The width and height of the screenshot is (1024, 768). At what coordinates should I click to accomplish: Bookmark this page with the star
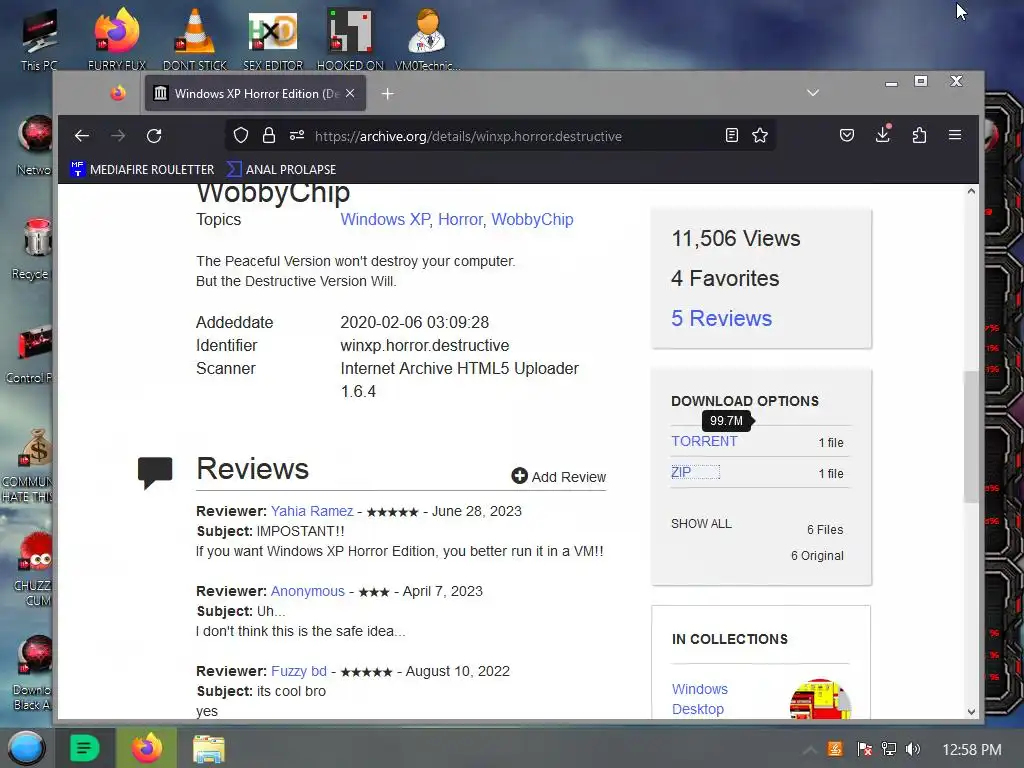[760, 135]
